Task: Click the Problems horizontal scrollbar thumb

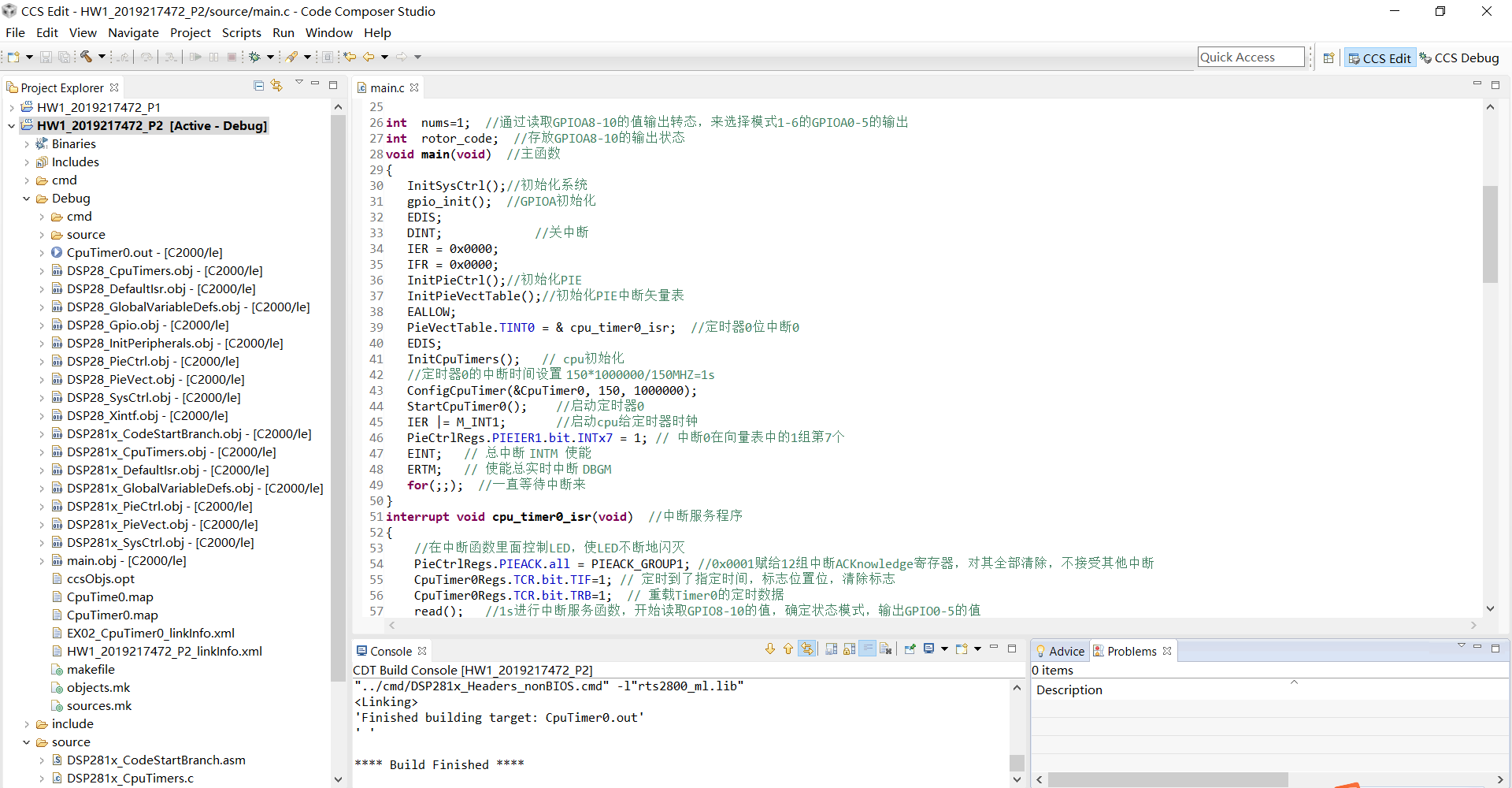Action: 1168,779
